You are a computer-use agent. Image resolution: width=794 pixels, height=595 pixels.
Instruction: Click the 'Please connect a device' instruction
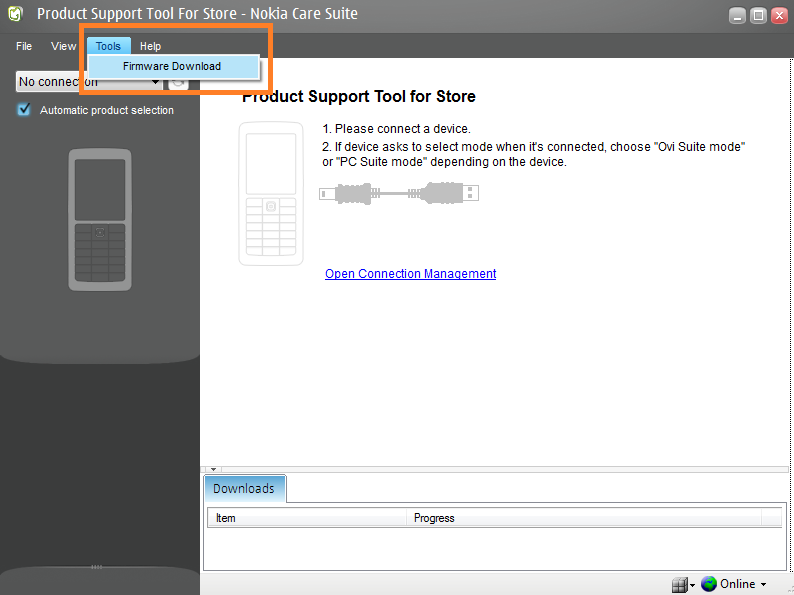396,129
